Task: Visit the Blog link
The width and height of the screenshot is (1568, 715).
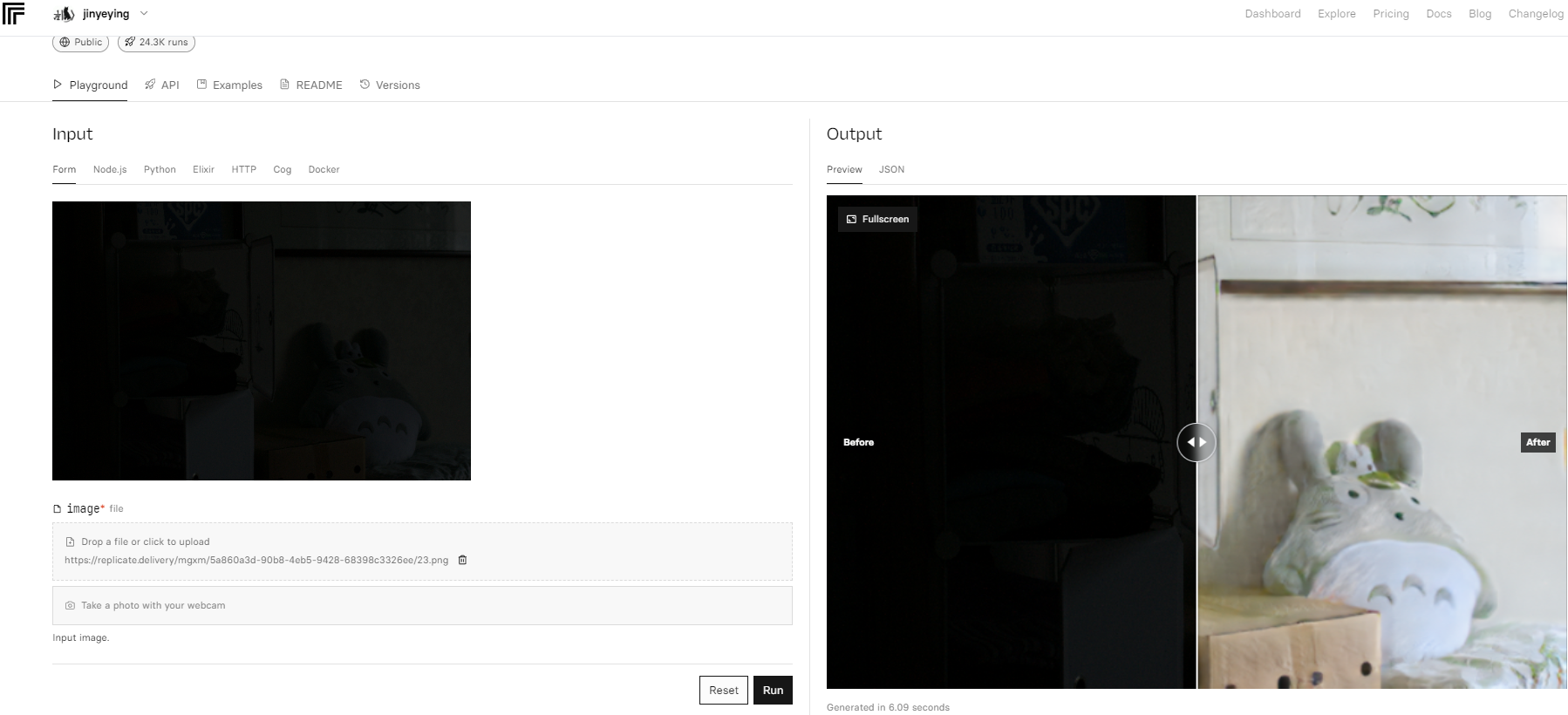Action: pyautogui.click(x=1479, y=14)
